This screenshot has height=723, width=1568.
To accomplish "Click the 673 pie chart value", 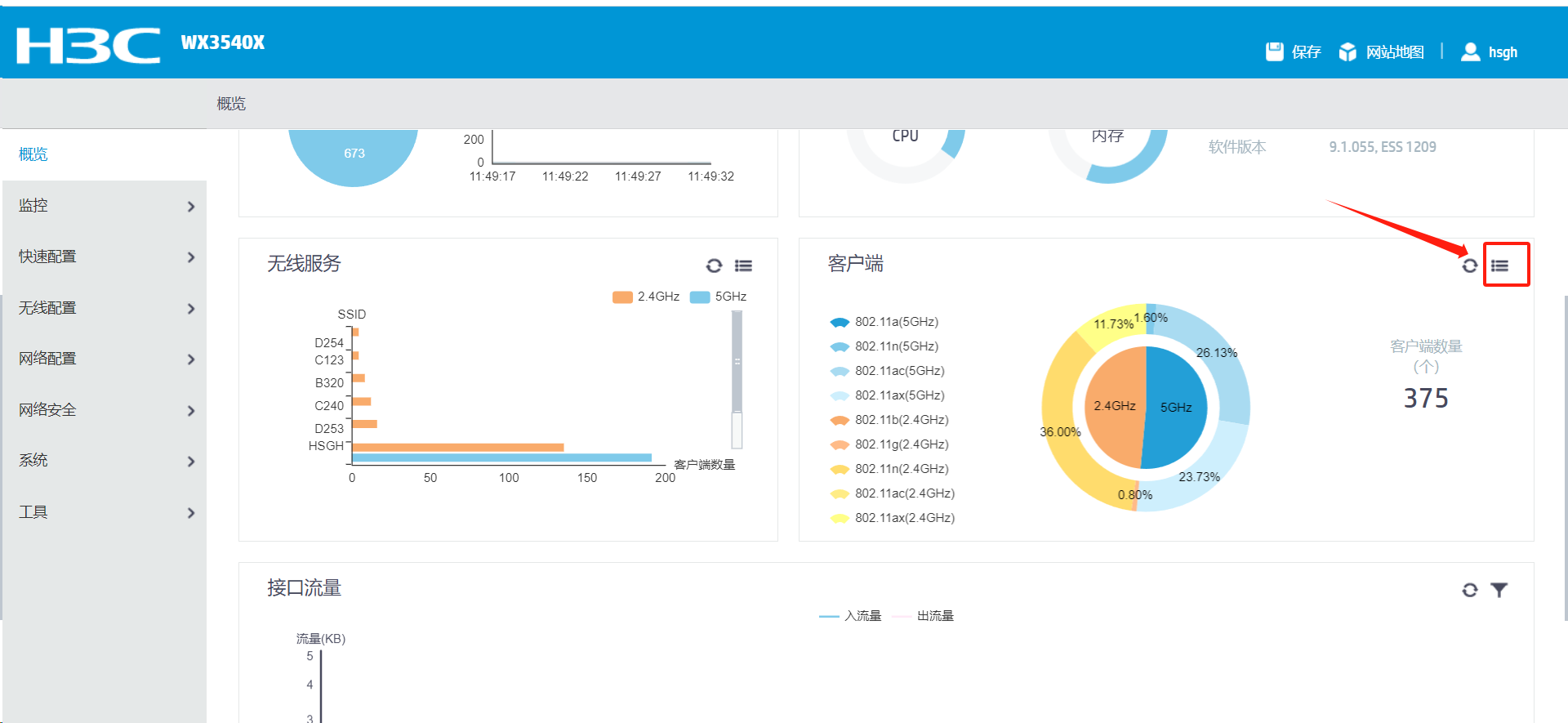I will pos(354,154).
